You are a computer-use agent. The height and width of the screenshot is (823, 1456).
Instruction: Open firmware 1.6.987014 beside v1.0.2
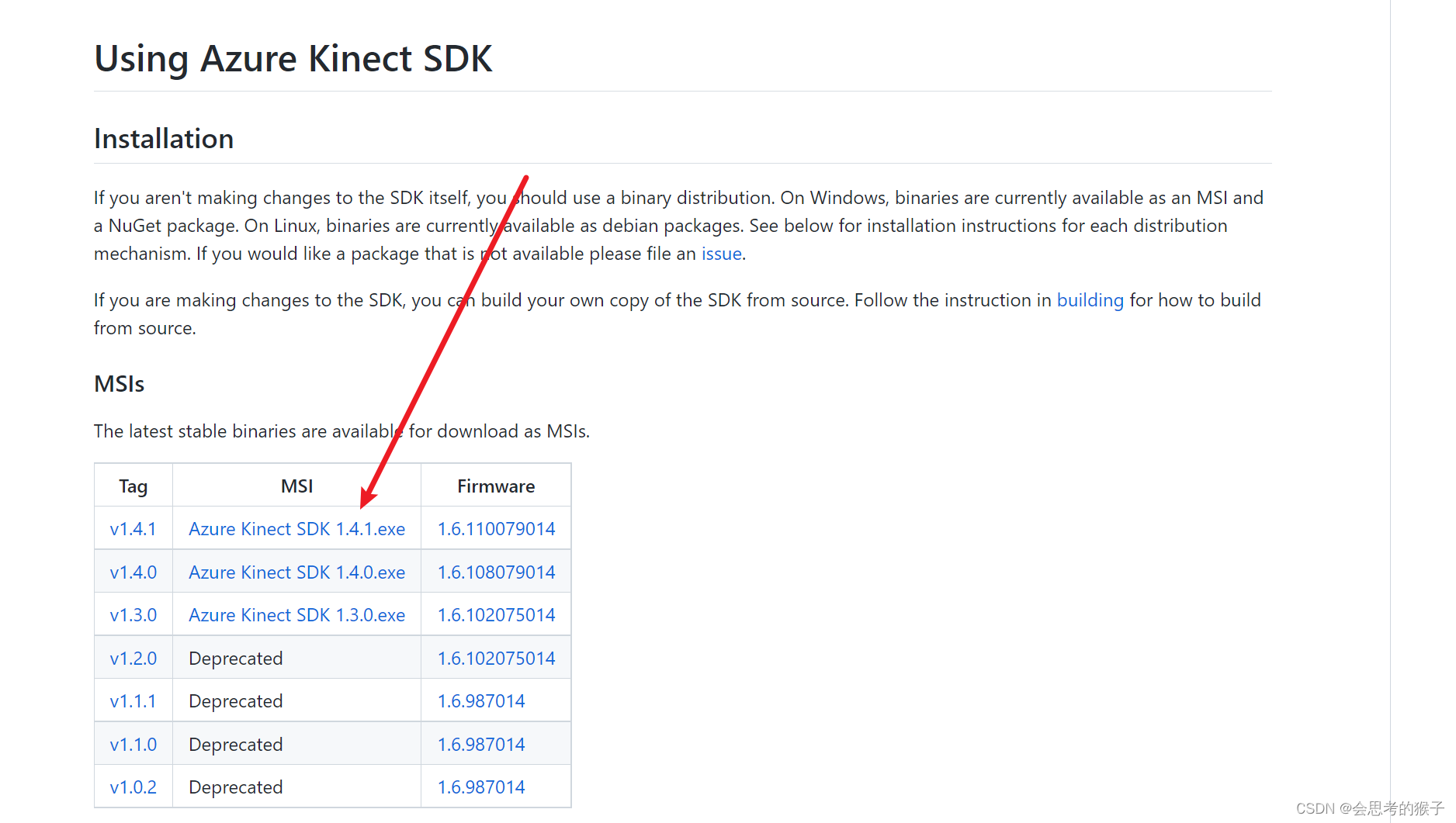[x=480, y=787]
